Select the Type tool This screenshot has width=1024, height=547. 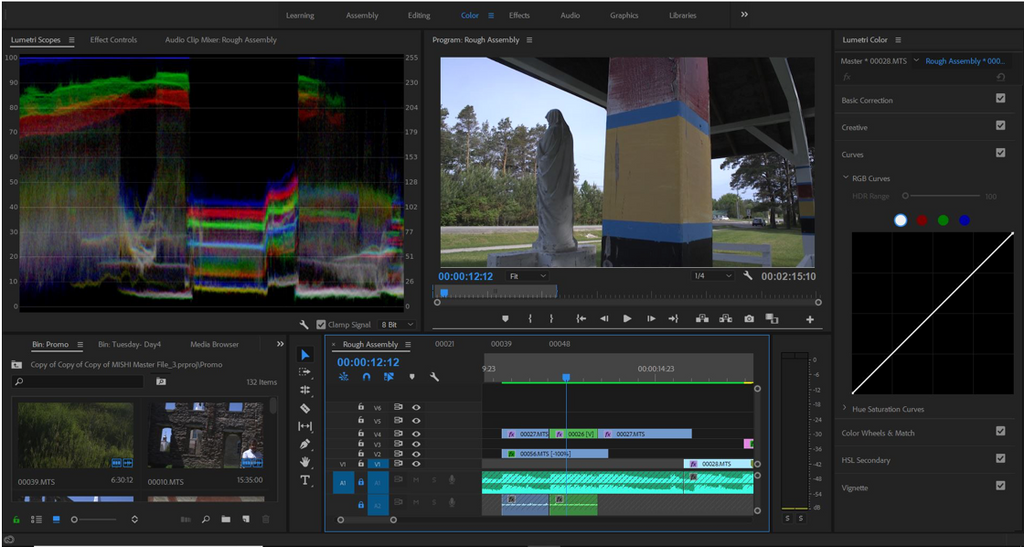click(x=304, y=480)
